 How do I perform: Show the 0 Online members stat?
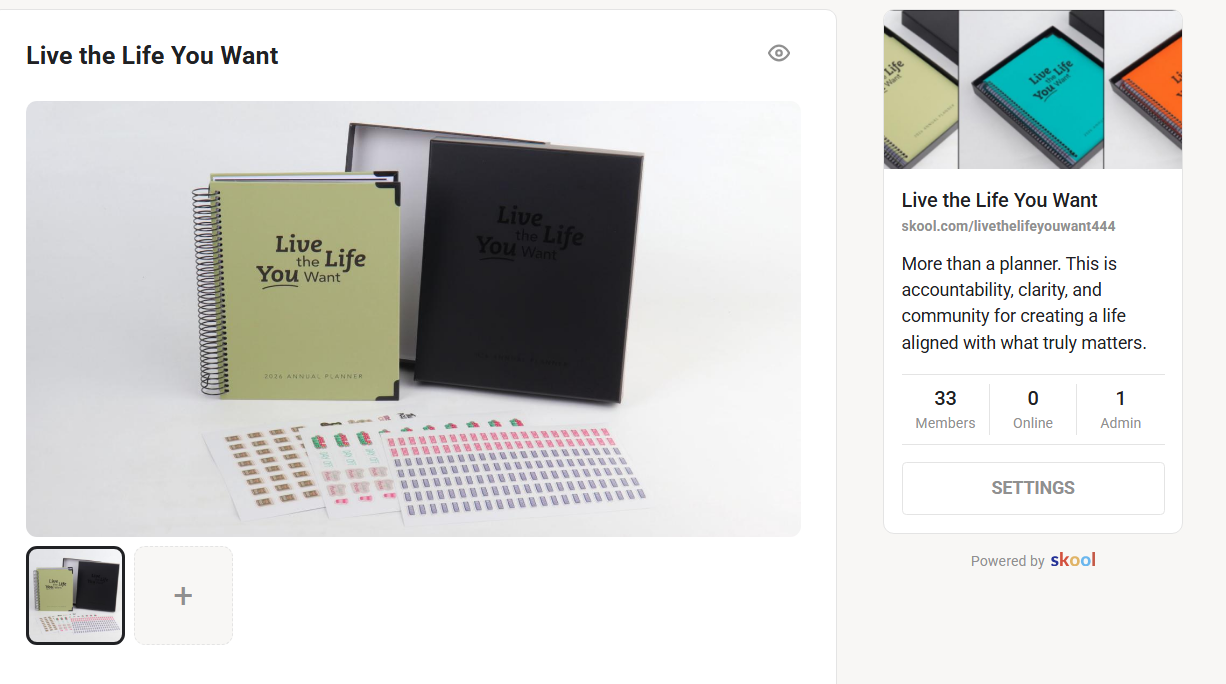tap(1033, 409)
